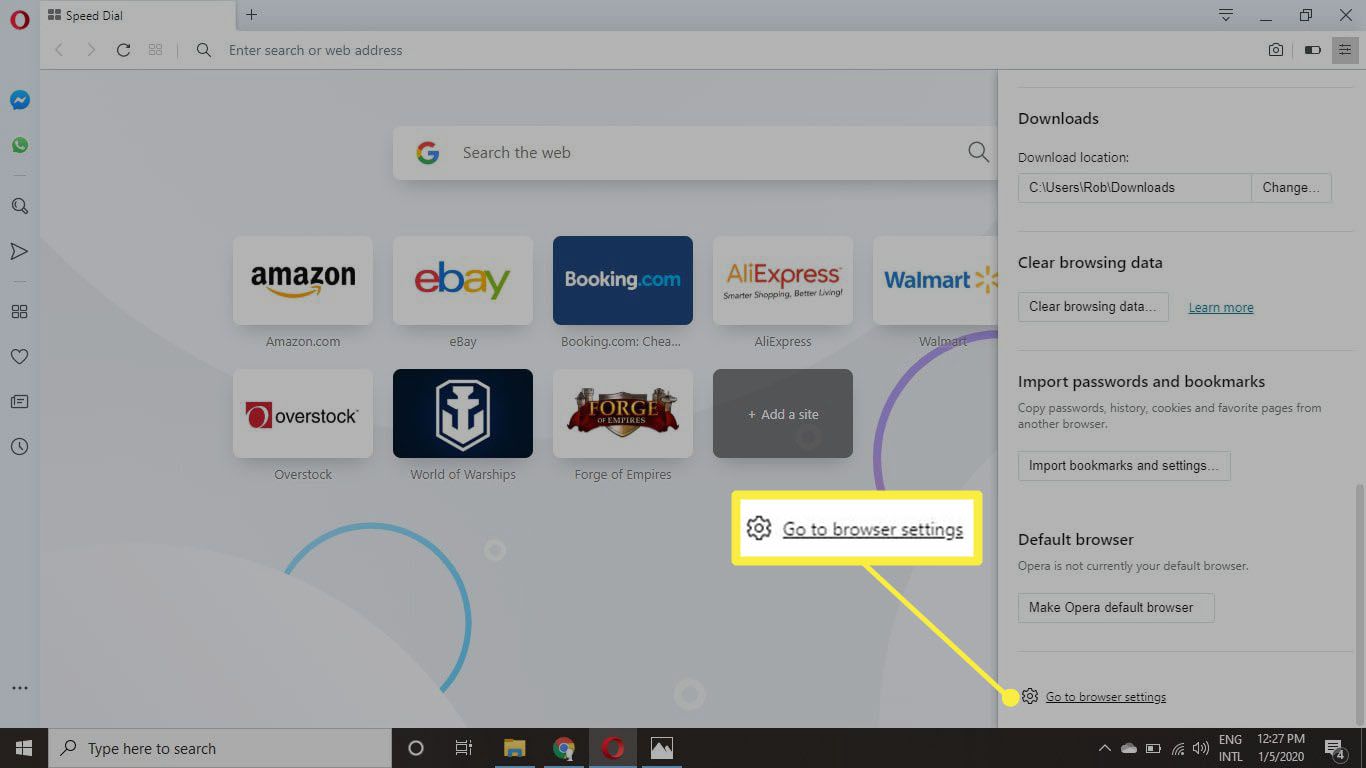Image resolution: width=1366 pixels, height=768 pixels.
Task: Open the Booking.com speed dial tile
Action: 623,280
